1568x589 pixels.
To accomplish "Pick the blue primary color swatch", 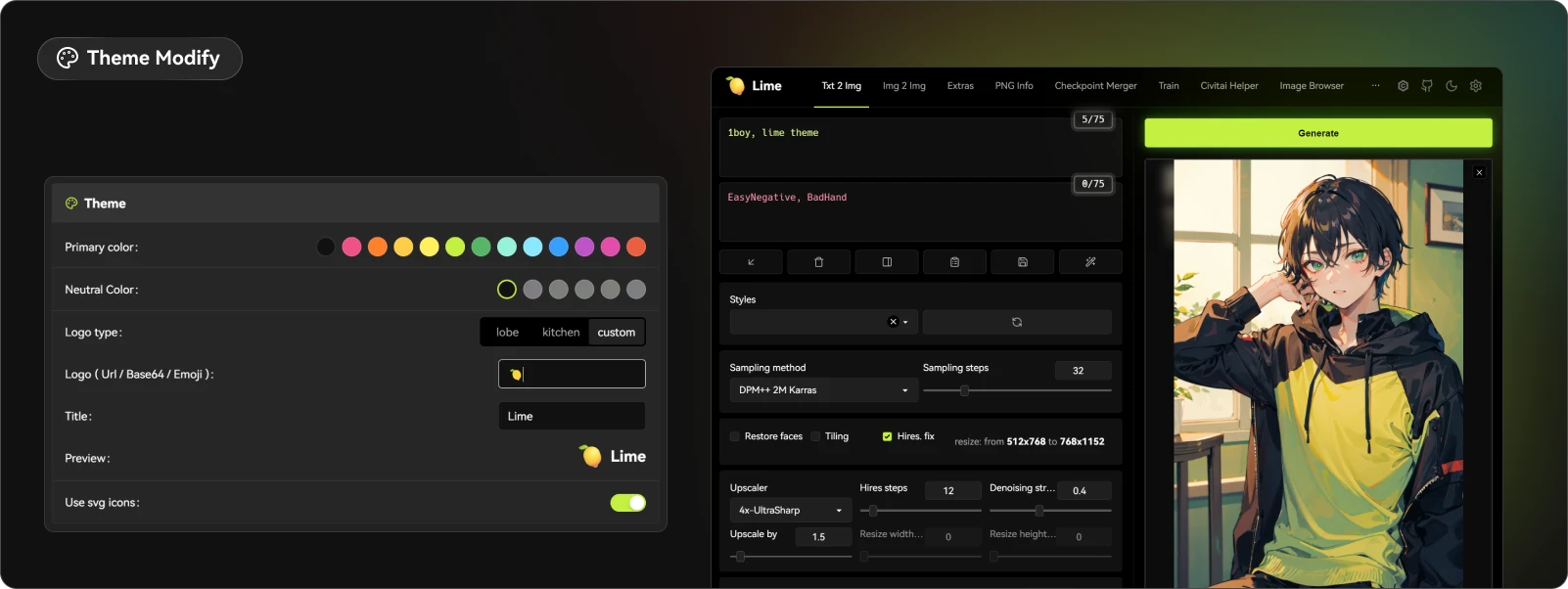I will (559, 248).
